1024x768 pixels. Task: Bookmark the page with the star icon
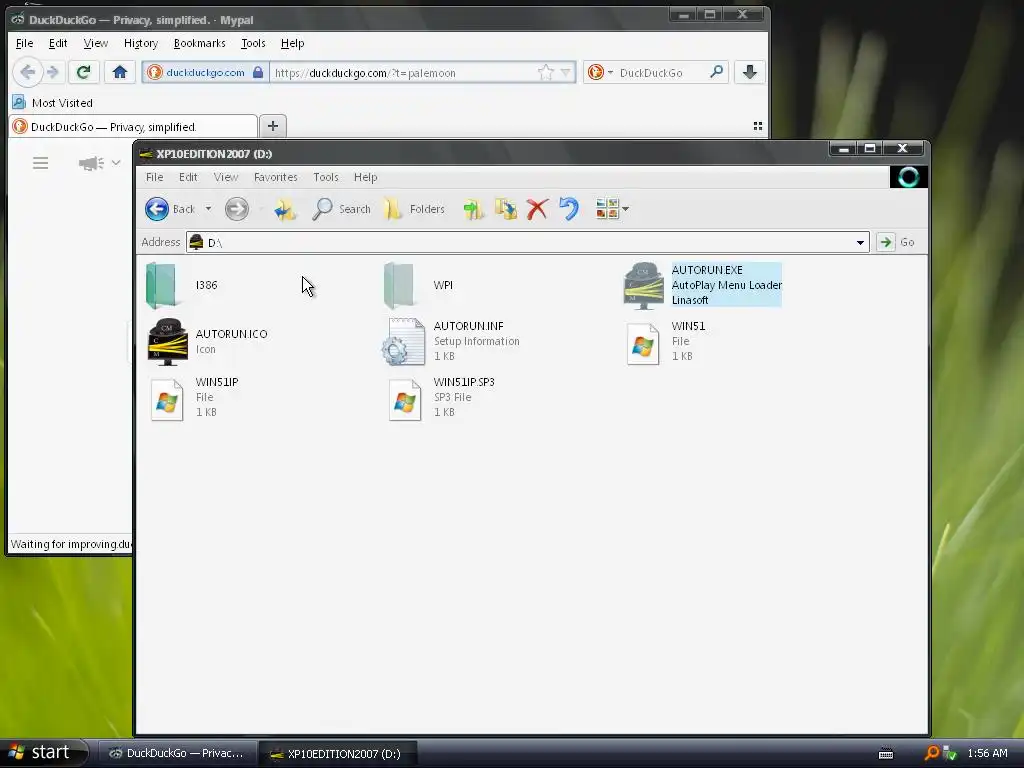545,72
